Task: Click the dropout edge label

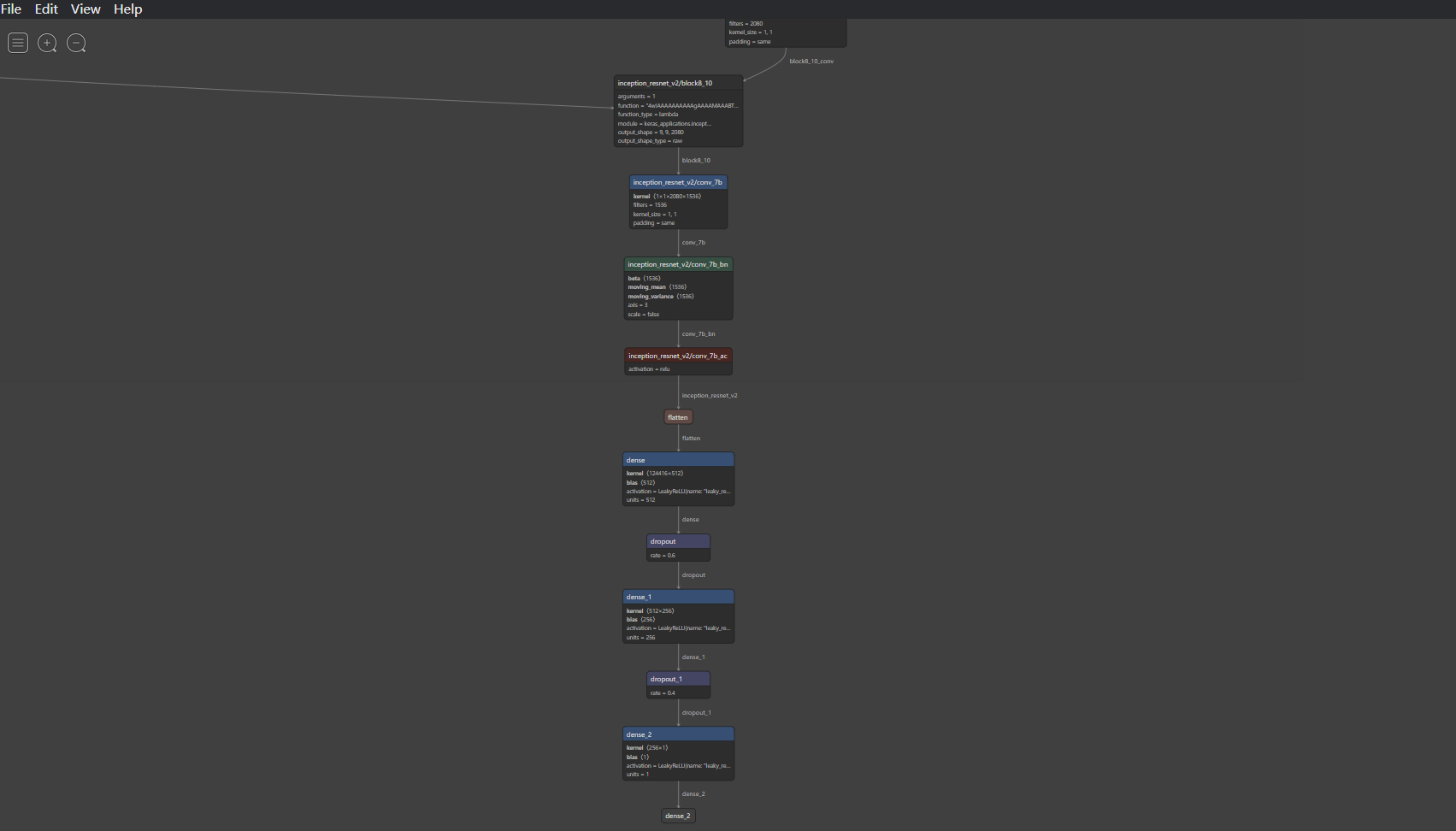Action: [693, 575]
